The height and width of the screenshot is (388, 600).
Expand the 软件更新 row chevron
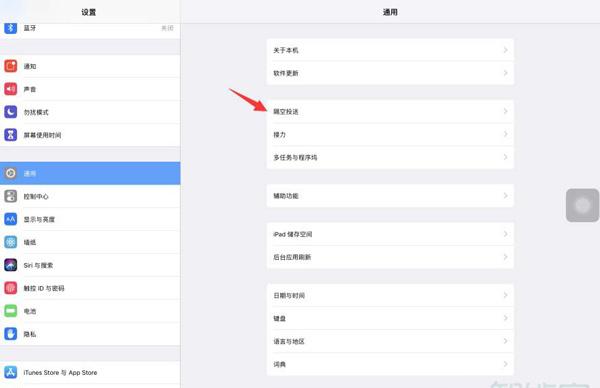coord(505,73)
